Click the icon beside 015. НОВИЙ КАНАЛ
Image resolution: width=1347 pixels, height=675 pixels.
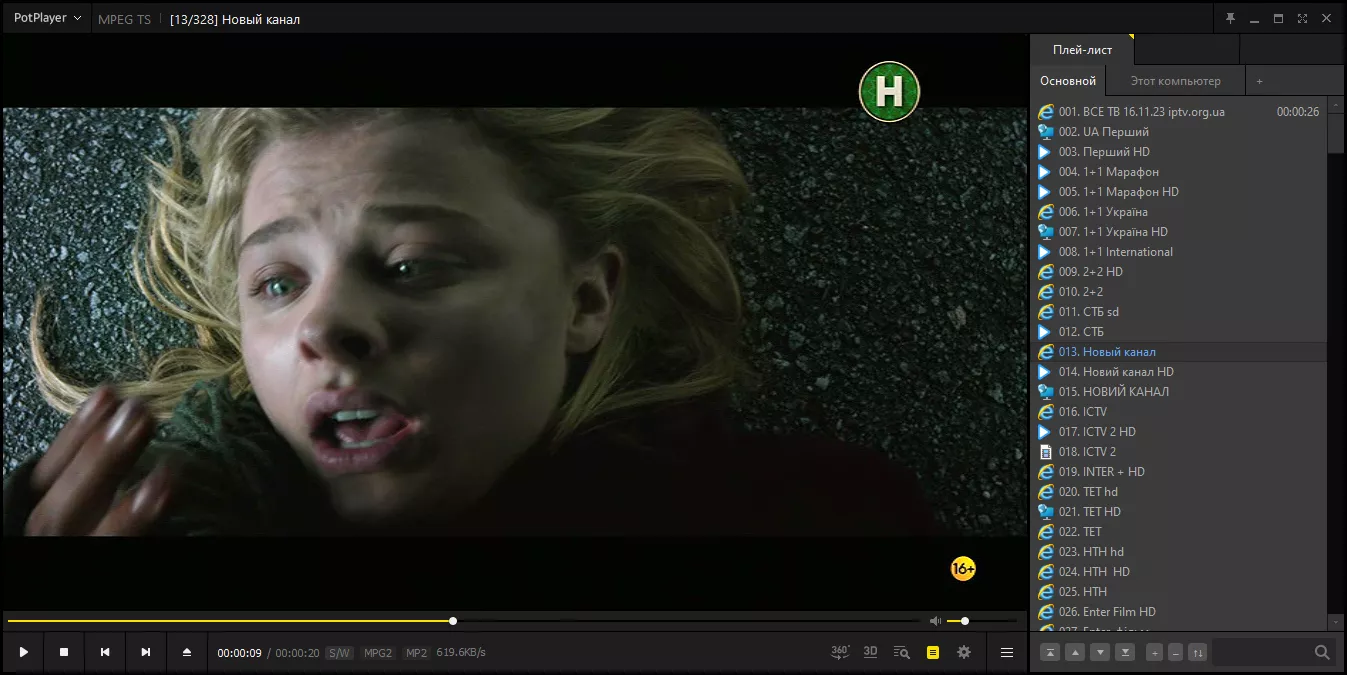coord(1046,392)
